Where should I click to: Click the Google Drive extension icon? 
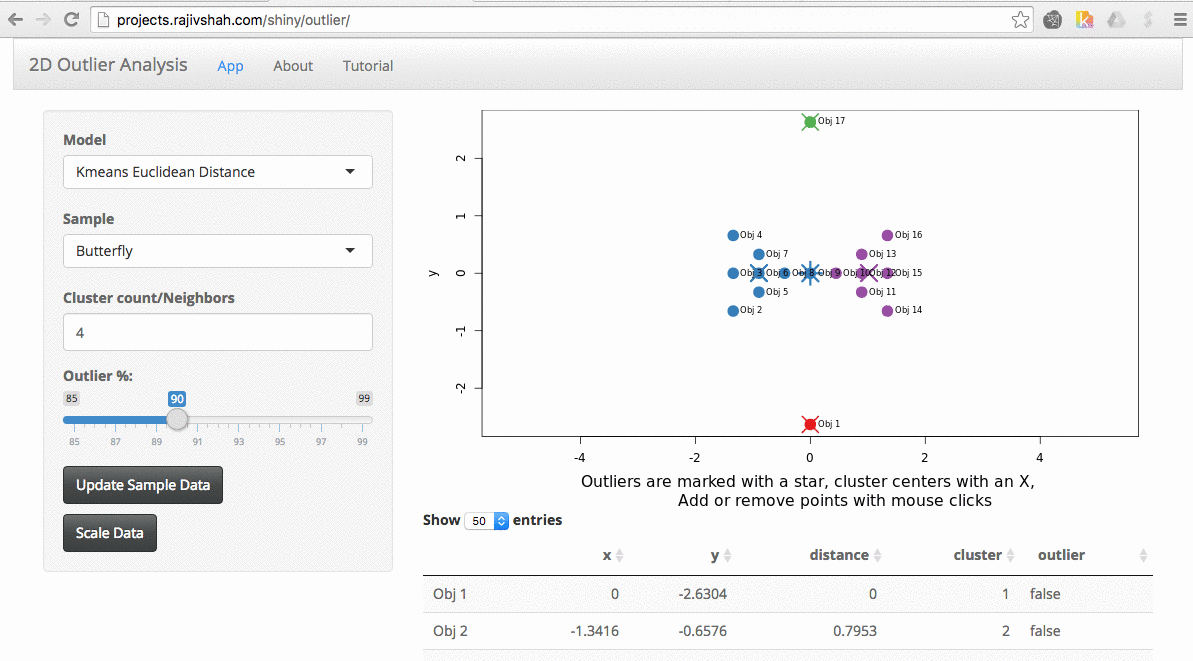tap(1116, 19)
